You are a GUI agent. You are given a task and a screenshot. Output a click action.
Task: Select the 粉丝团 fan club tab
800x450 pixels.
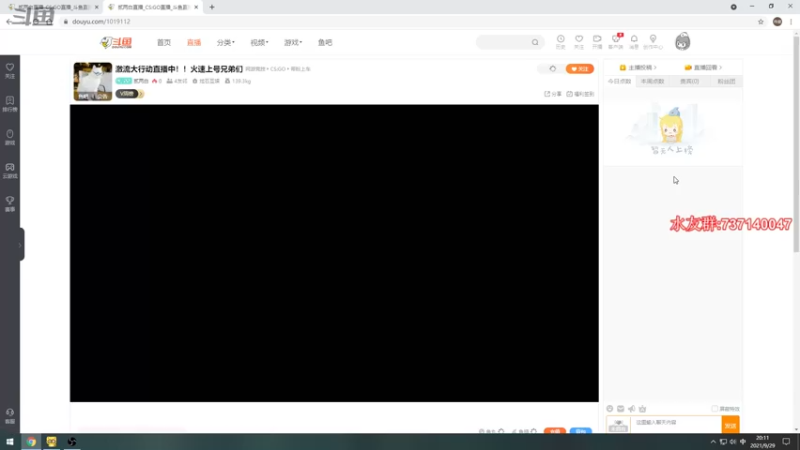(726, 81)
